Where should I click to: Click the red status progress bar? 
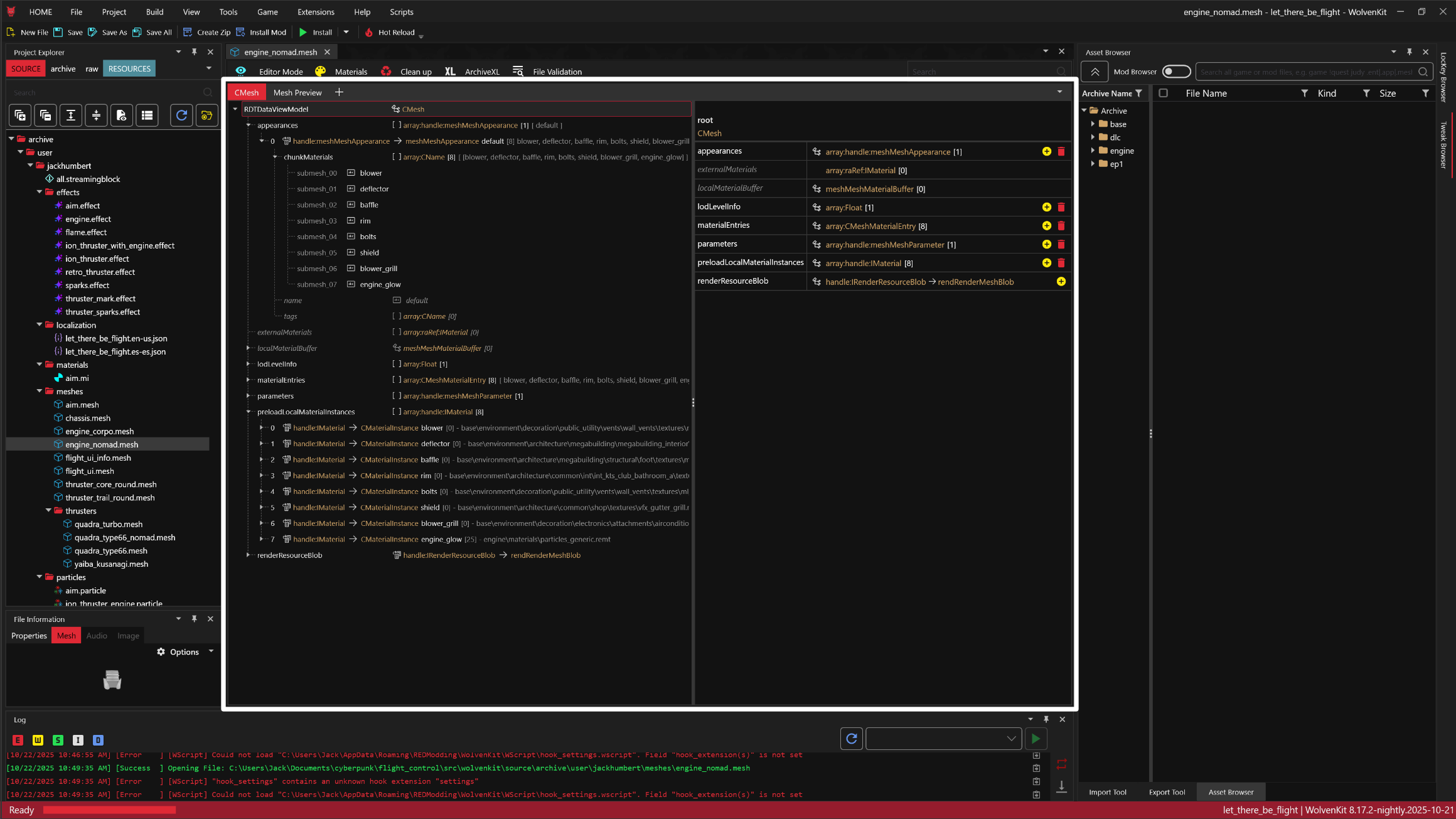(x=109, y=810)
